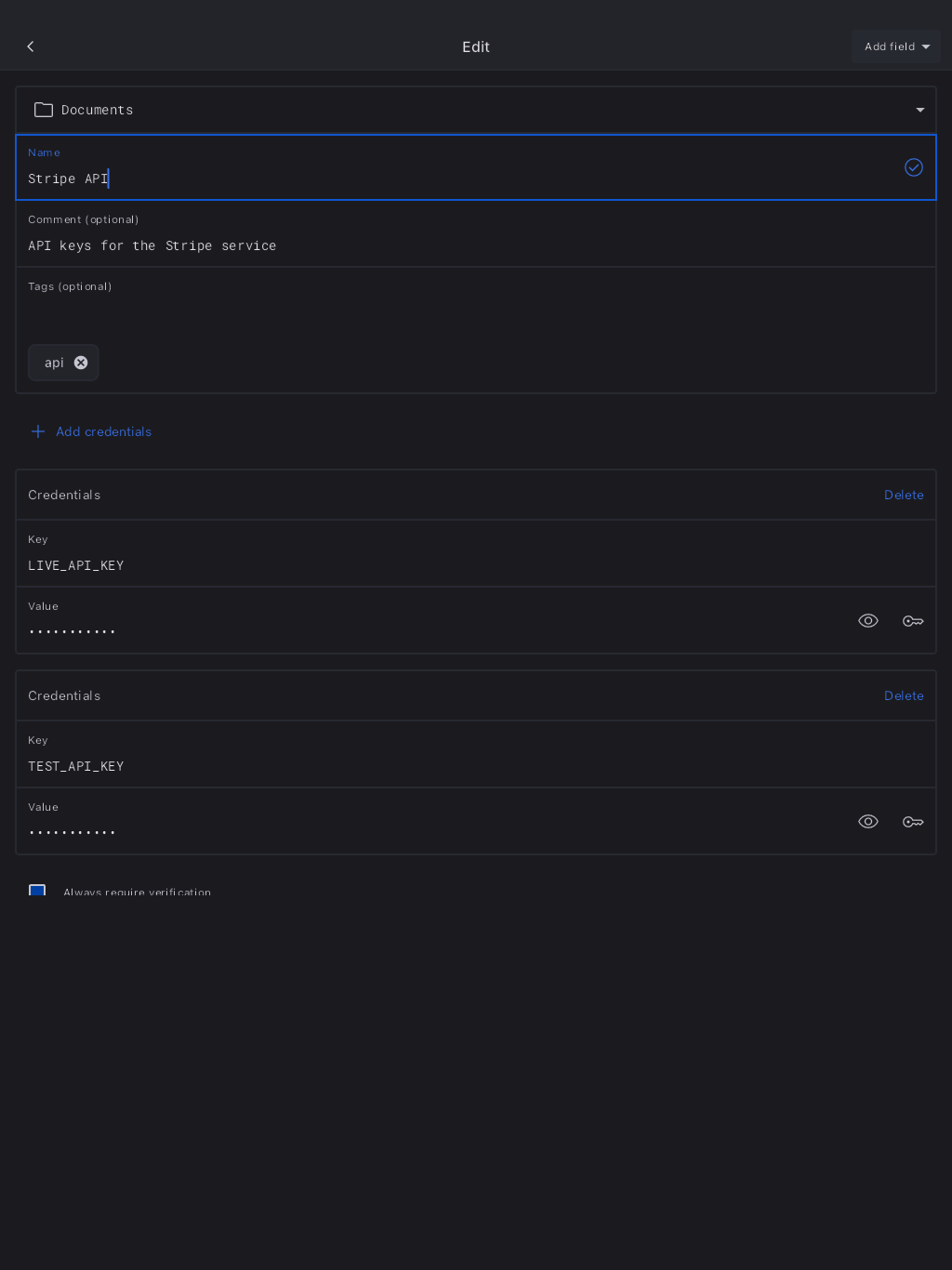Click the folder icon beside Documents

coord(44,110)
